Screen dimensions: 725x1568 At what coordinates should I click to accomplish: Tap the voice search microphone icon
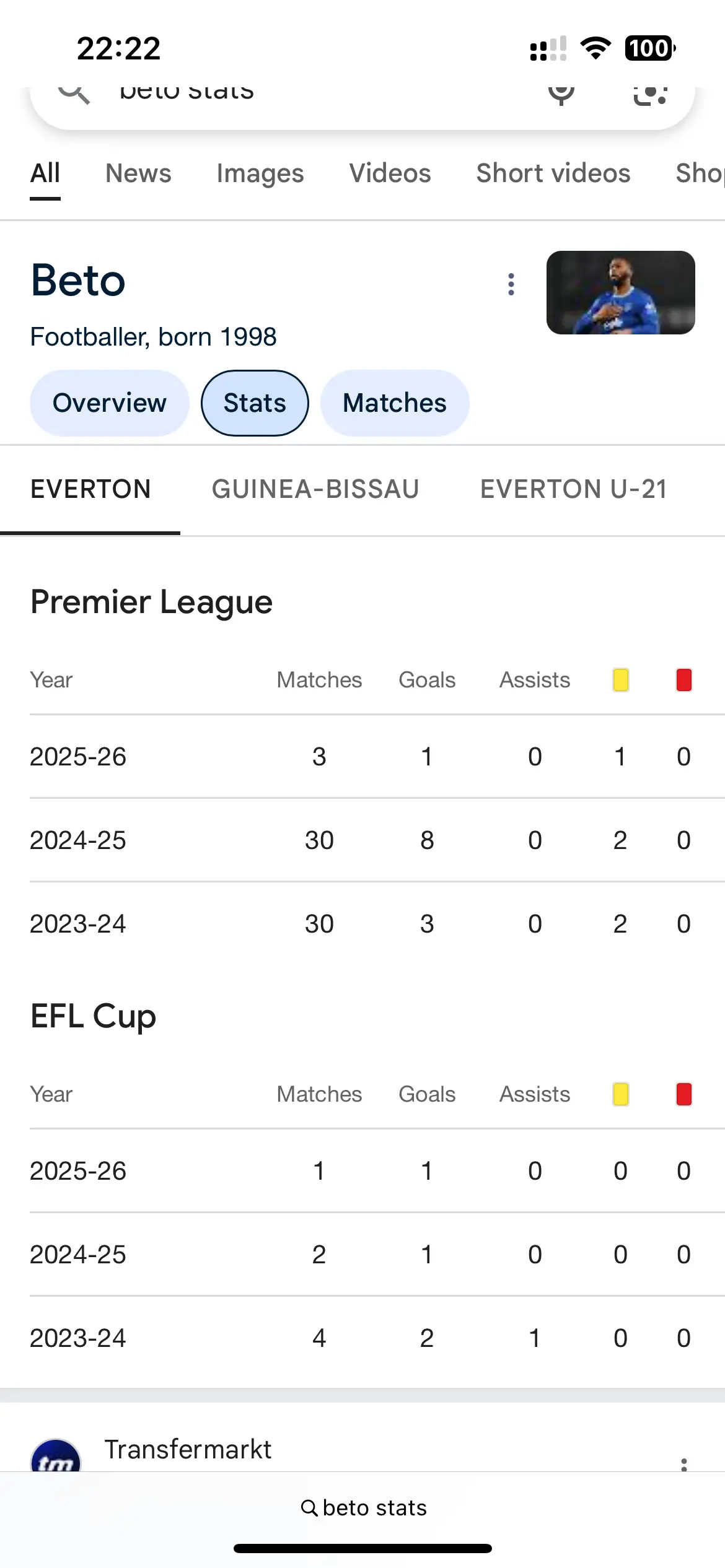click(x=561, y=94)
